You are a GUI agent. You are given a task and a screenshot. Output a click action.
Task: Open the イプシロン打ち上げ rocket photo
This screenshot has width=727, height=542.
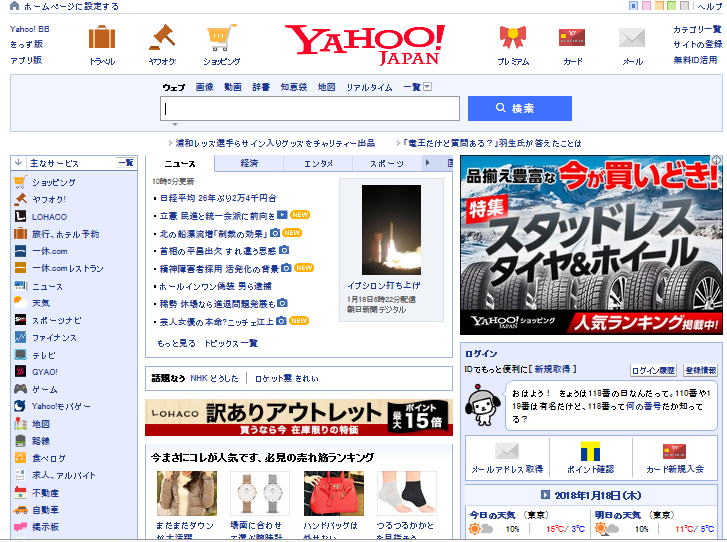pyautogui.click(x=391, y=230)
